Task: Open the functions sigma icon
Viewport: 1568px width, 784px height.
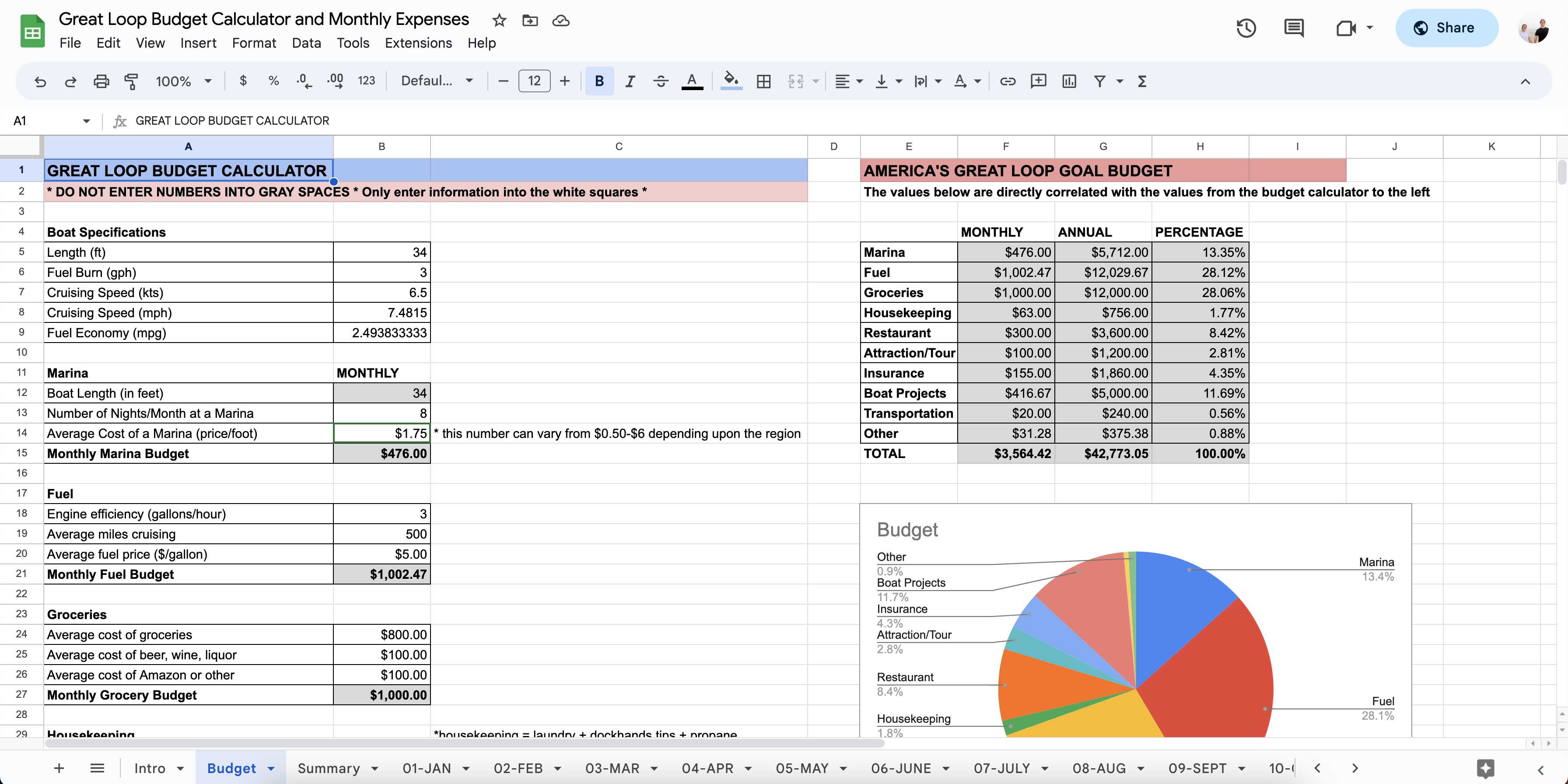Action: click(x=1142, y=81)
